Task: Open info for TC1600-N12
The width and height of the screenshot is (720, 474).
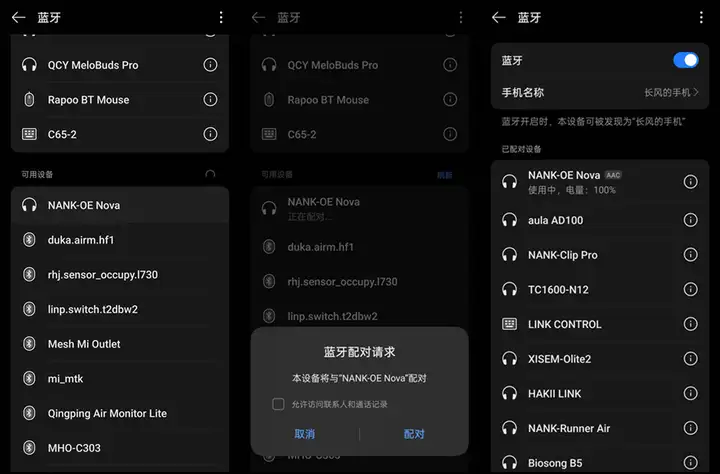Action: (x=690, y=289)
